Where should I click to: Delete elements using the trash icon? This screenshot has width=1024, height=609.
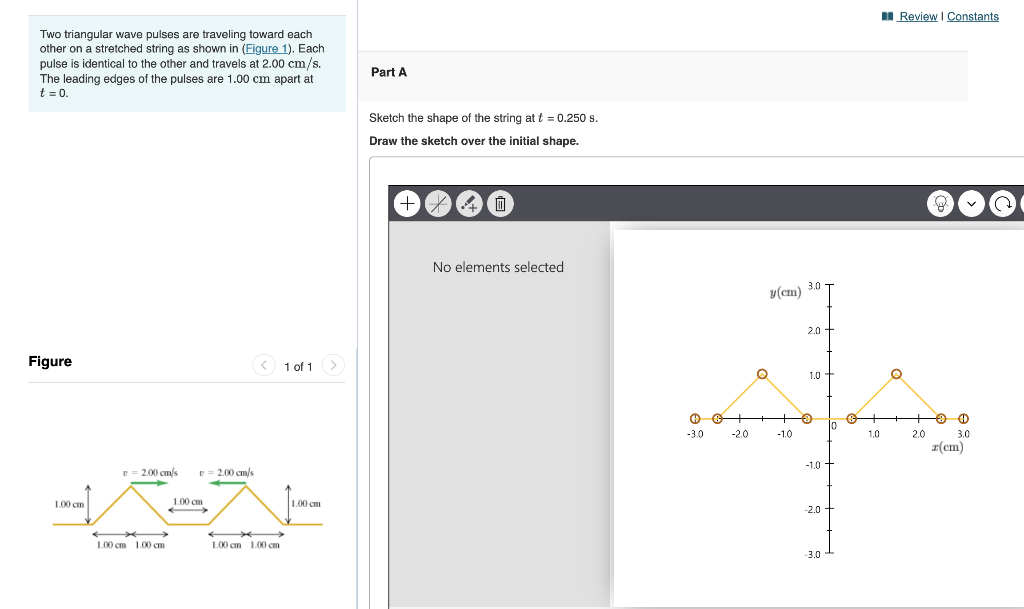coord(498,203)
